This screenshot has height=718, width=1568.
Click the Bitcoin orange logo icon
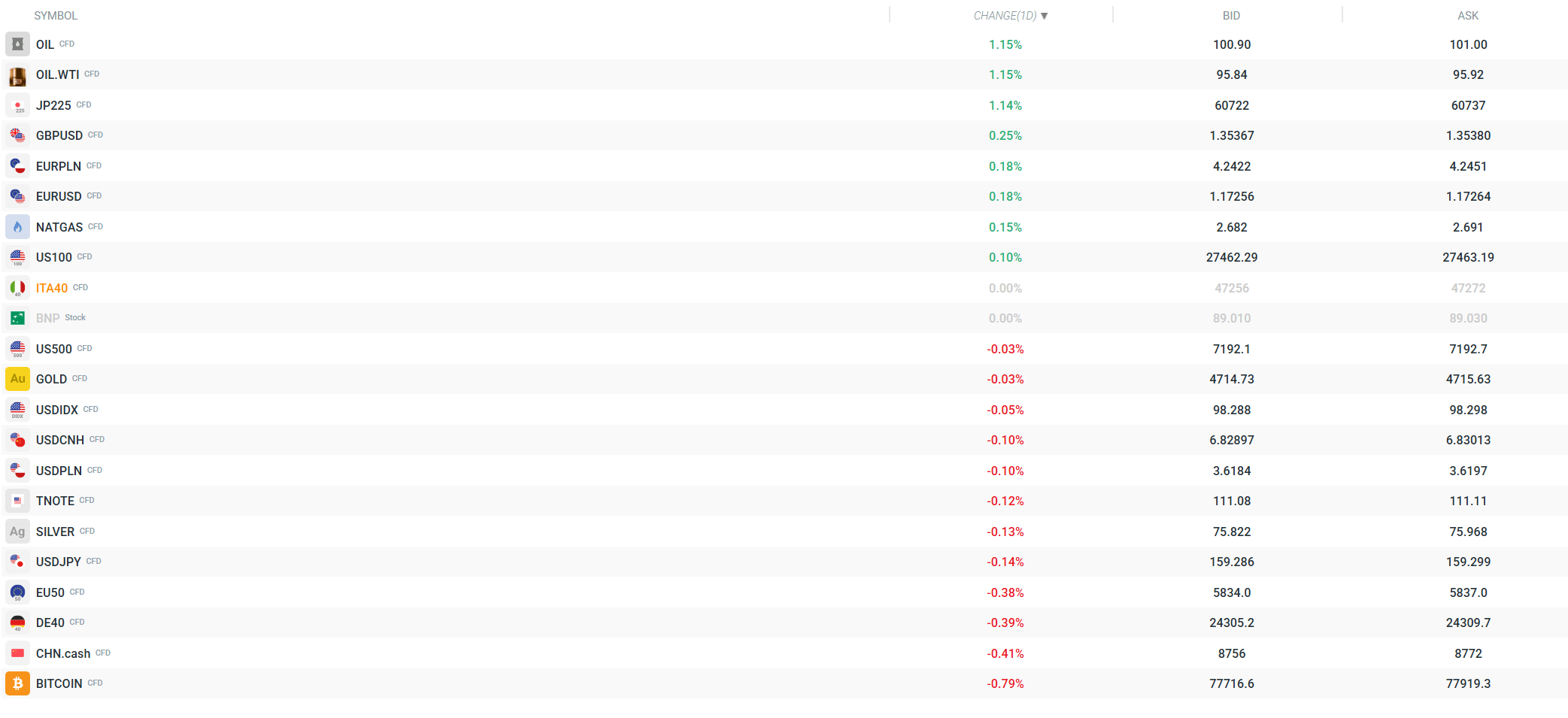pos(17,683)
